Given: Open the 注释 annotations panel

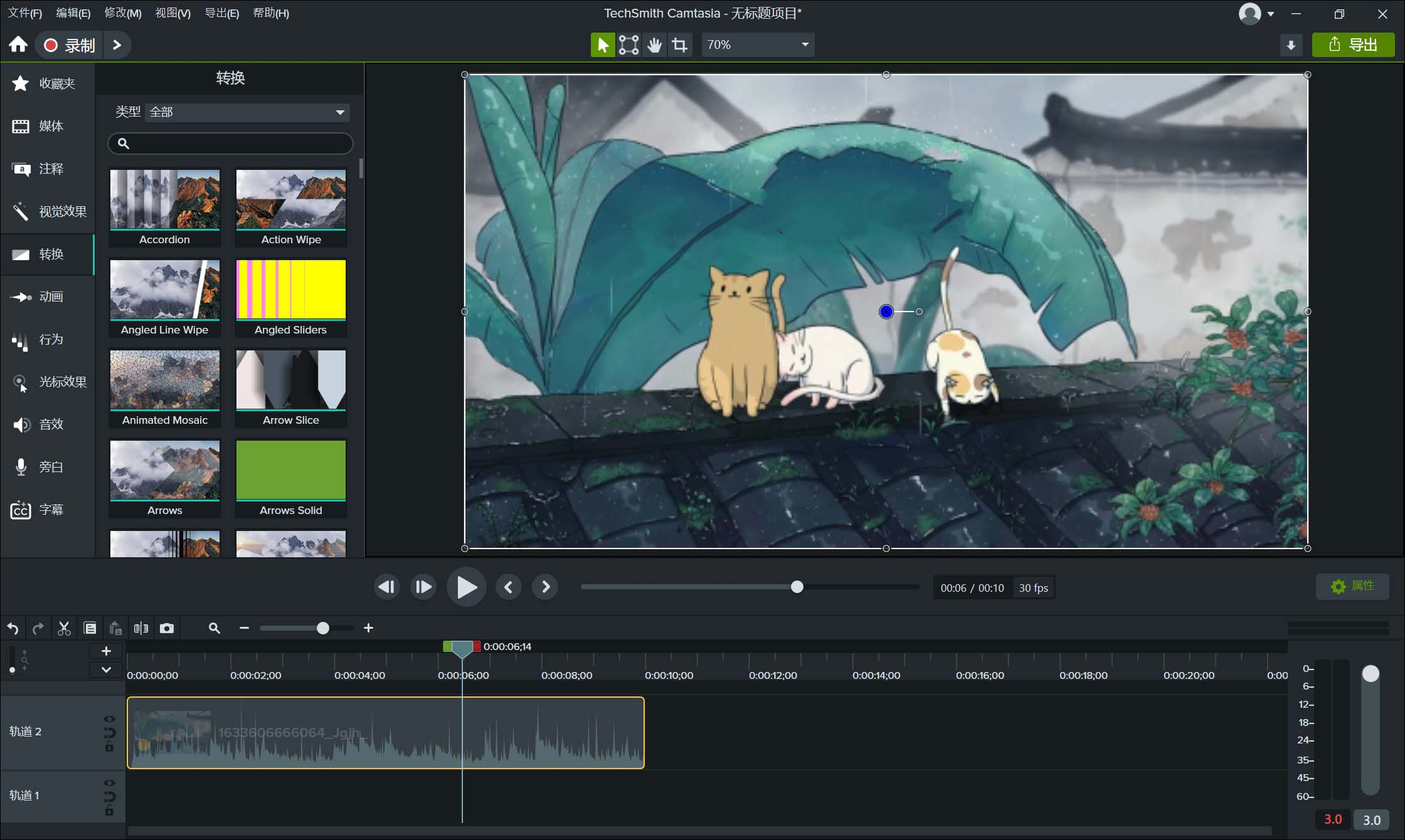Looking at the screenshot, I should tap(48, 169).
